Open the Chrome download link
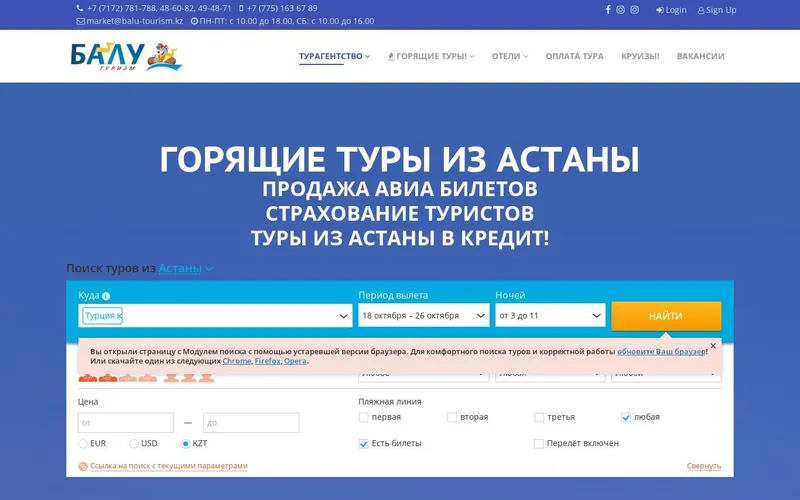This screenshot has width=800, height=500. tap(237, 361)
